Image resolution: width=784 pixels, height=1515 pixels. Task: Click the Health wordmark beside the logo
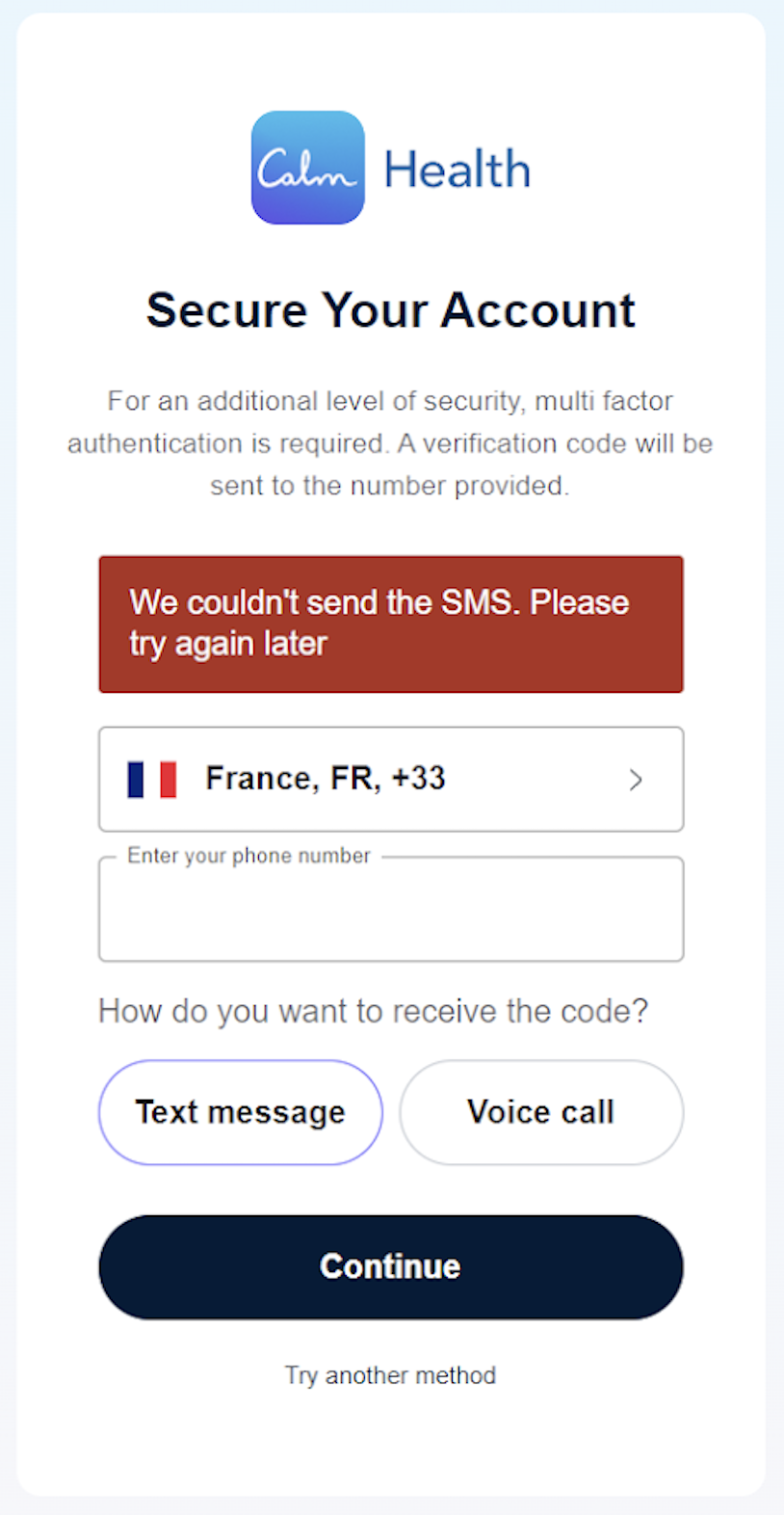[x=457, y=170]
